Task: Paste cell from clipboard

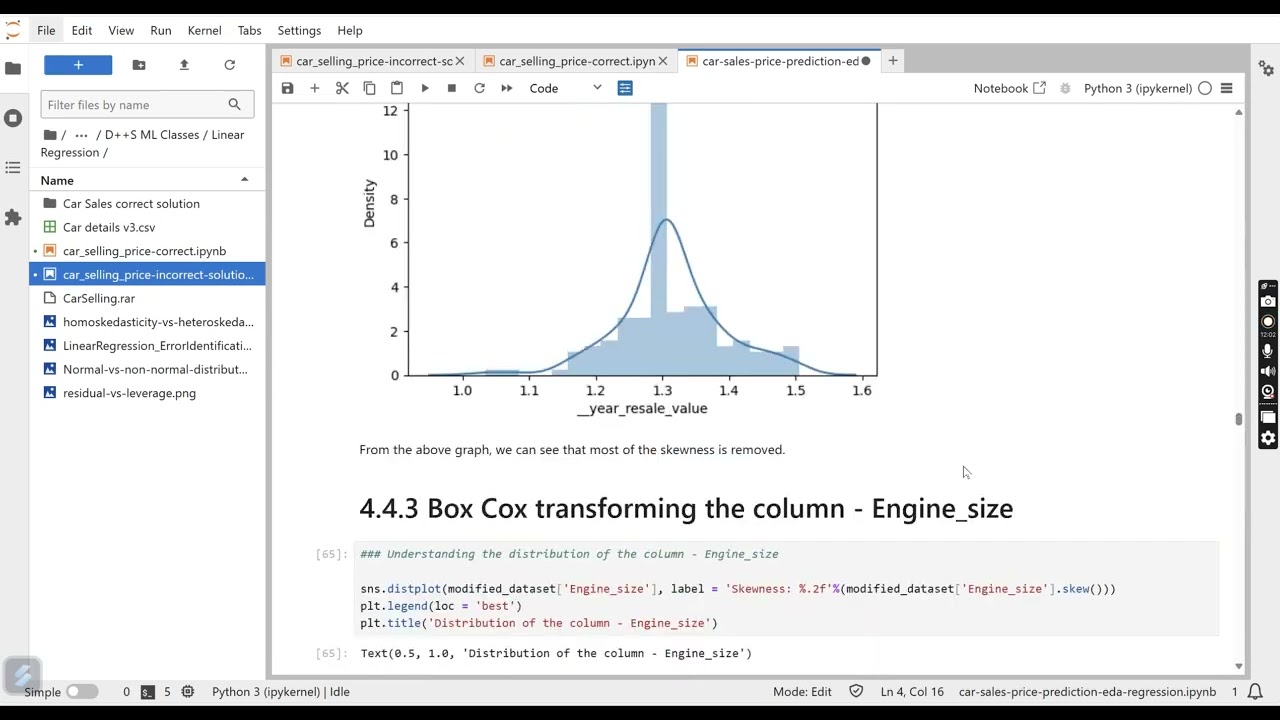Action: pyautogui.click(x=397, y=88)
